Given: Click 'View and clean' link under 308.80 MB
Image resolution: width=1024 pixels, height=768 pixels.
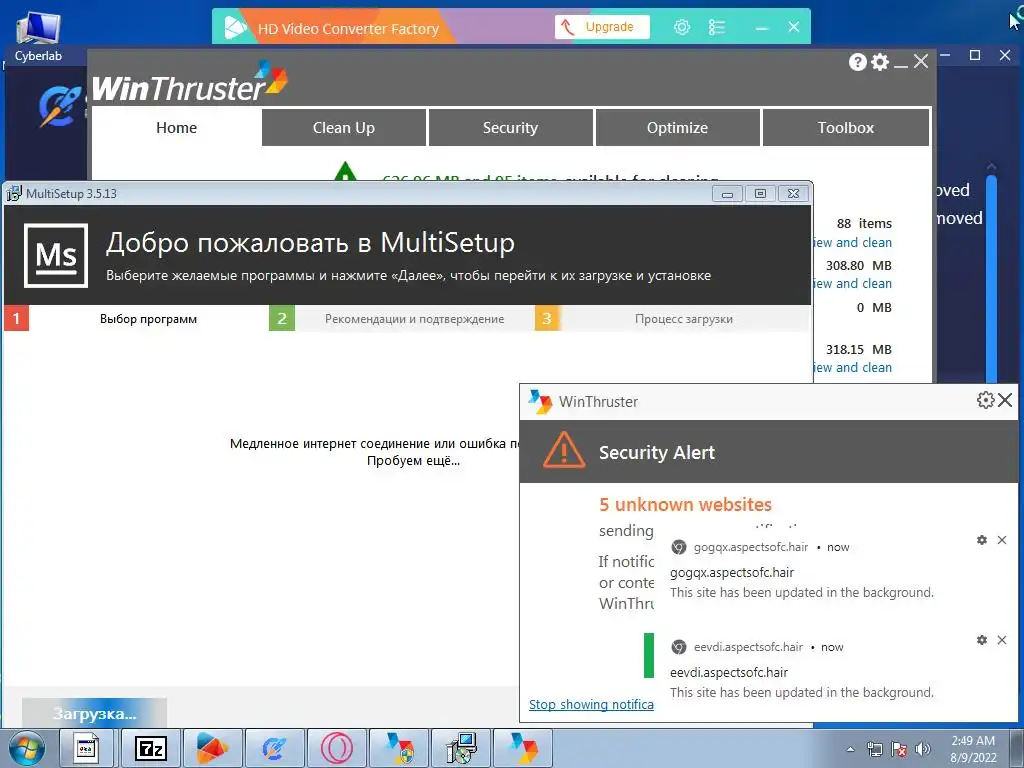Looking at the screenshot, I should 852,283.
